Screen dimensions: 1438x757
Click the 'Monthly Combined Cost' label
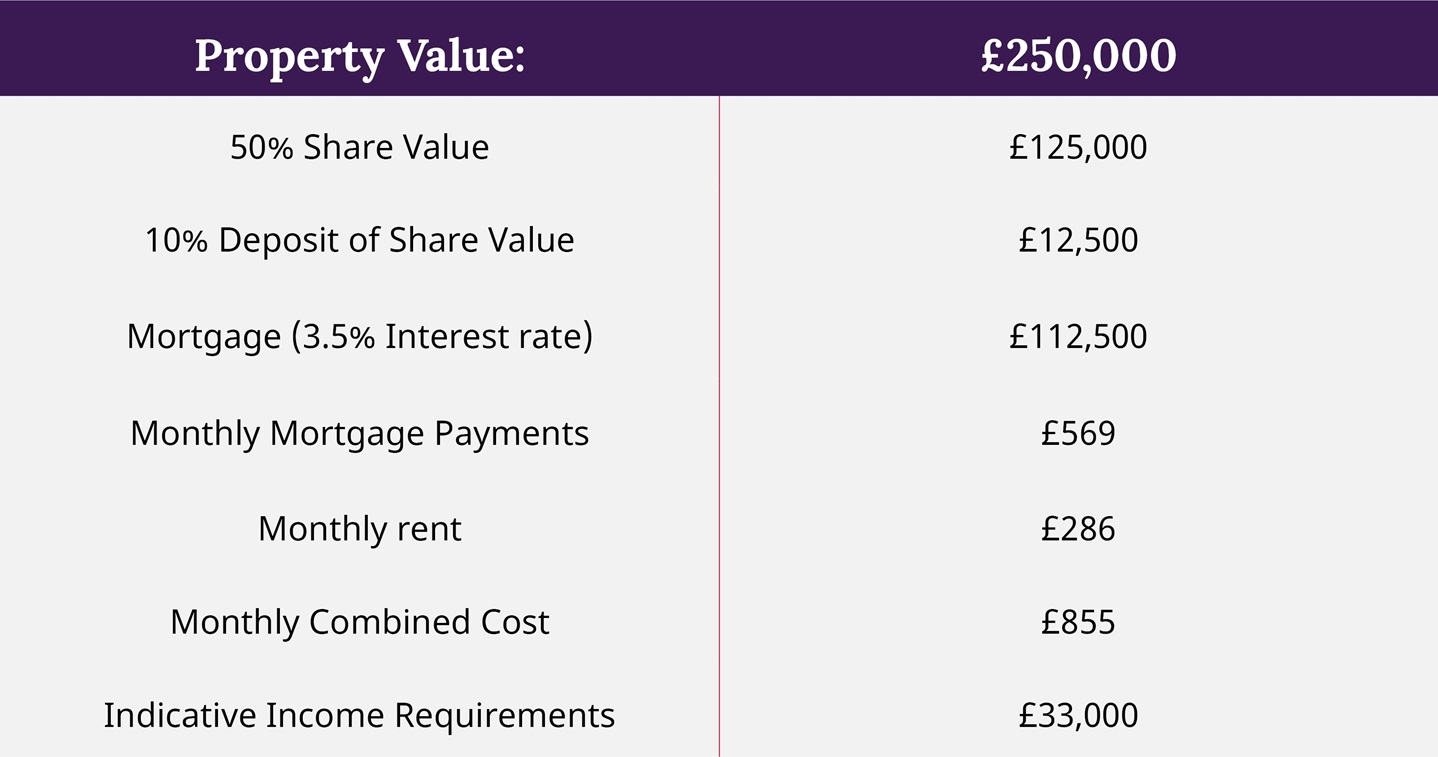coord(359,622)
